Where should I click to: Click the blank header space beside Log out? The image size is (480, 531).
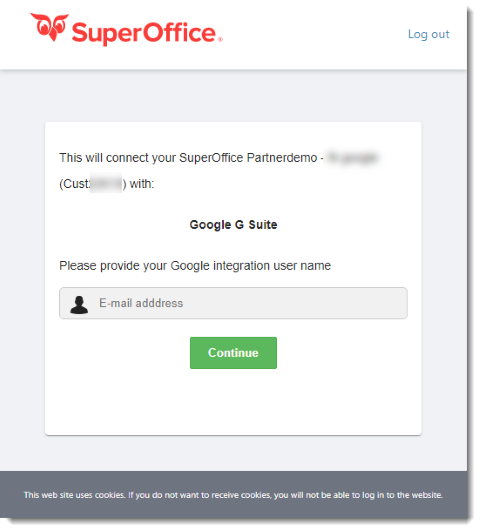pos(315,34)
